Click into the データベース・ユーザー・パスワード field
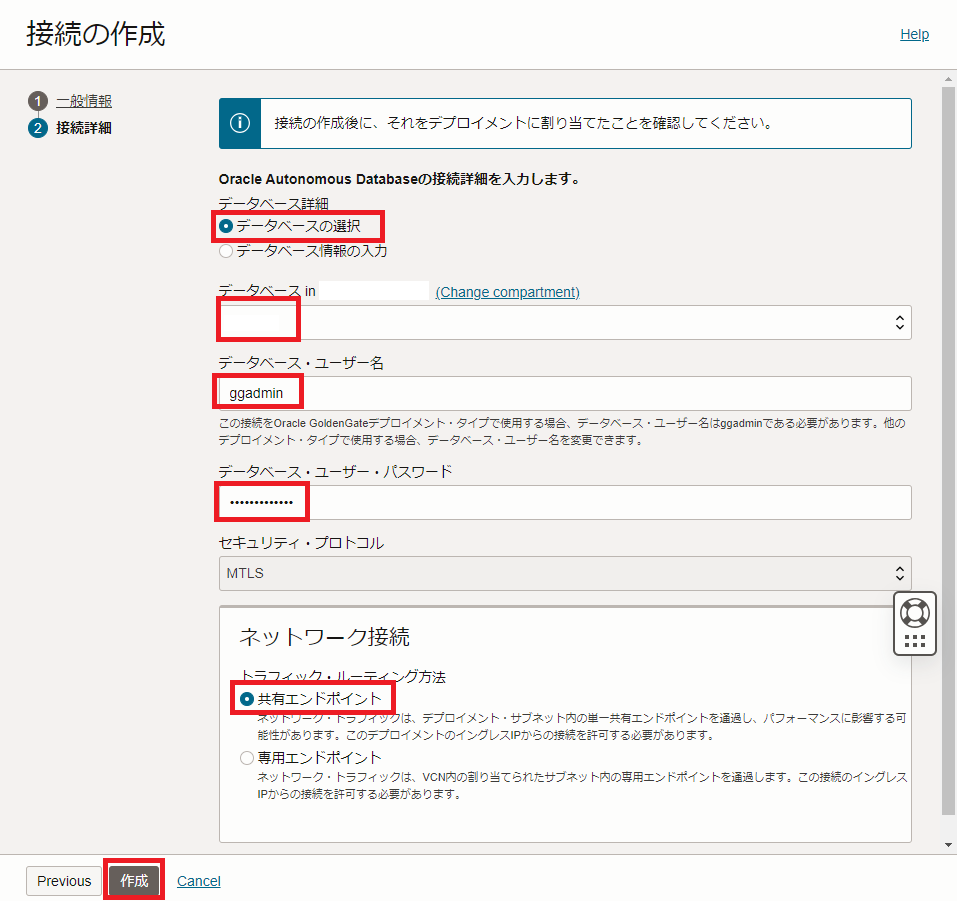 (565, 502)
